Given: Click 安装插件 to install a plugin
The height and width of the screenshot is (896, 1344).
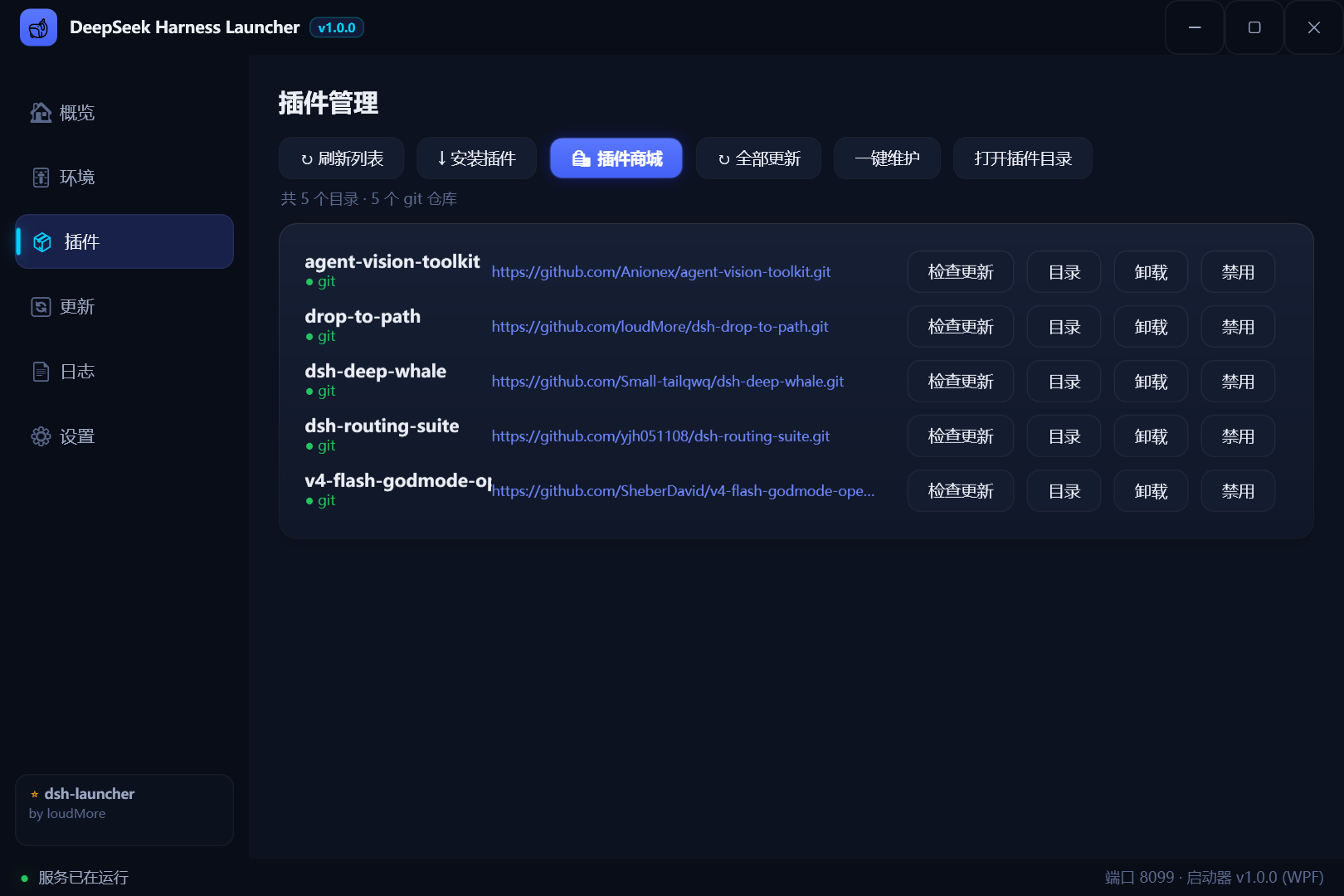Looking at the screenshot, I should pyautogui.click(x=477, y=158).
